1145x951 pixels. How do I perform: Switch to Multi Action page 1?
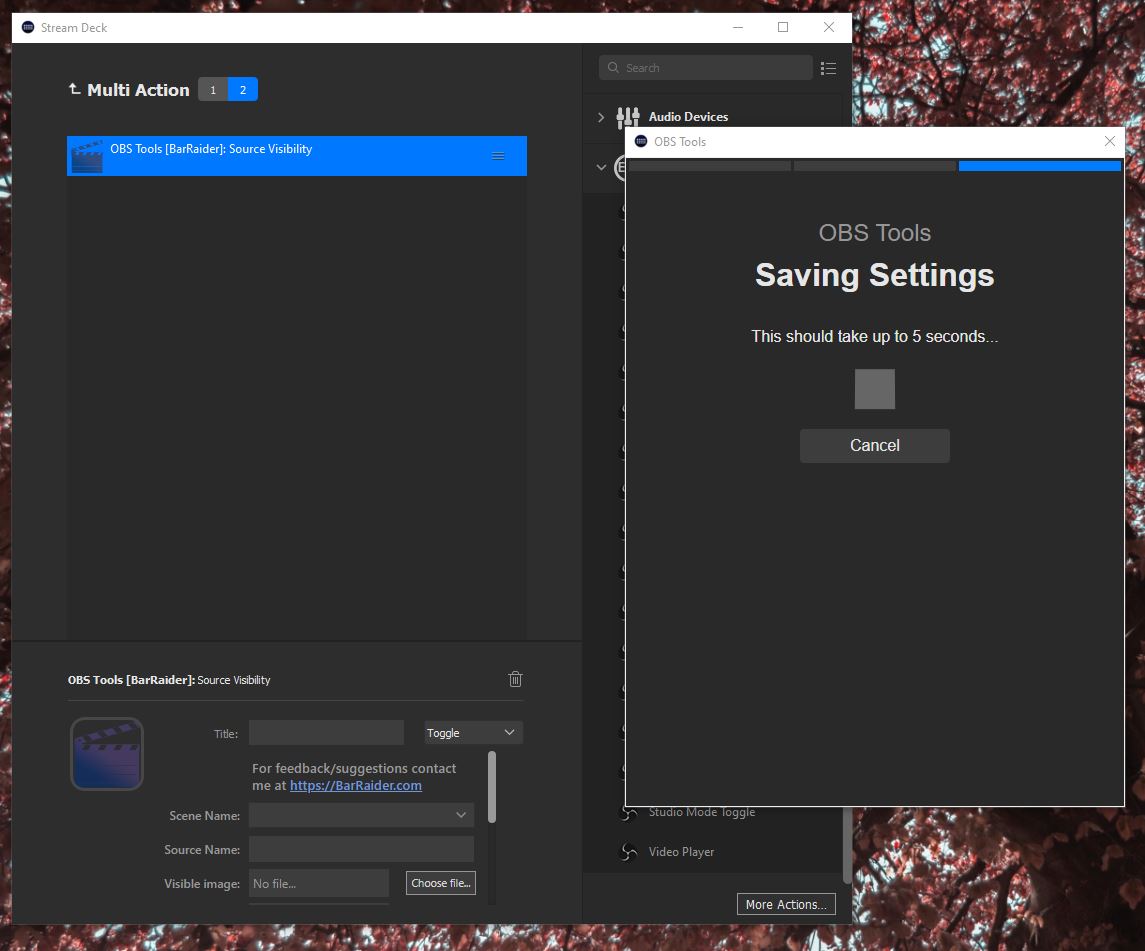212,89
